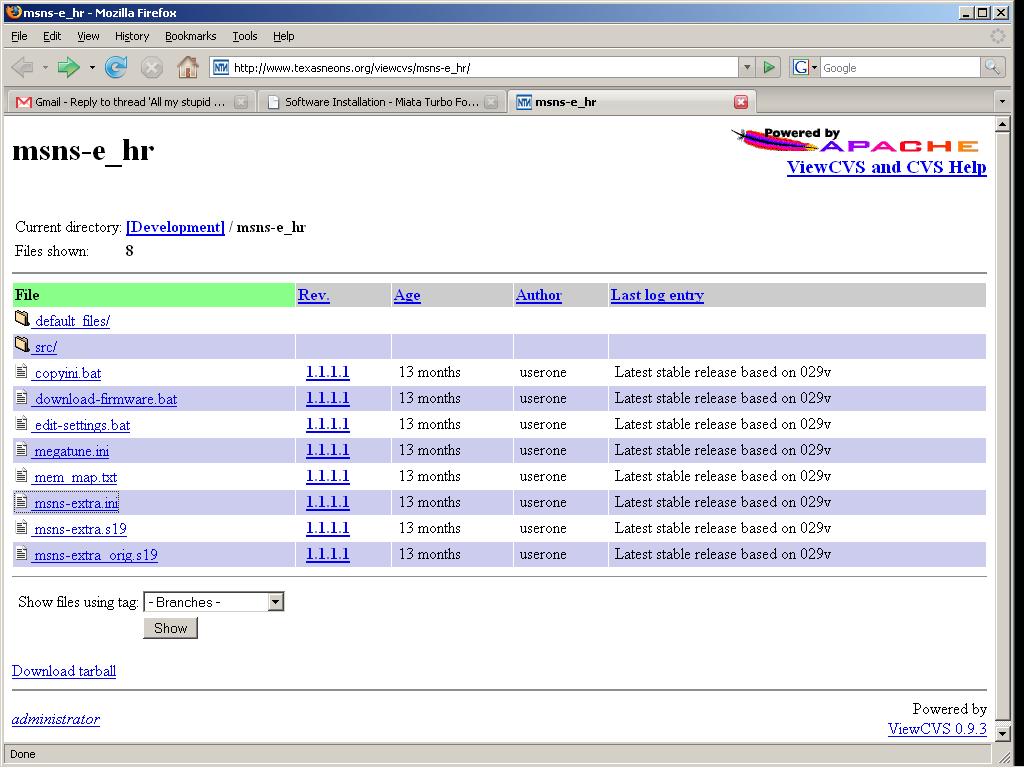Screen dimensions: 1024x768
Task: Switch to the Software Installation tab
Action: click(x=381, y=102)
